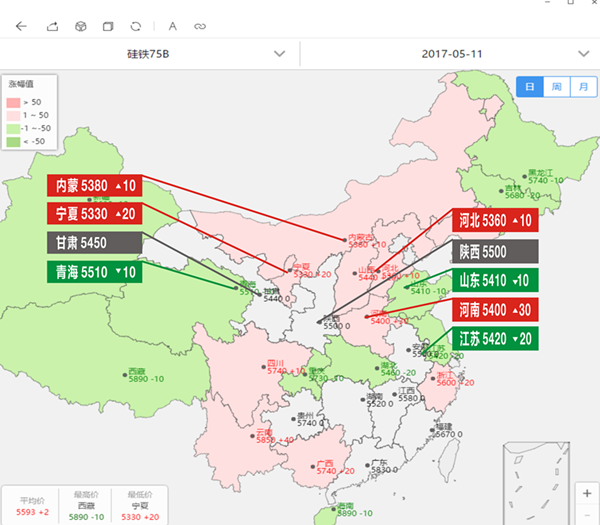Select the 甘肃 5450 callout label
The width and height of the screenshot is (600, 525).
pos(95,243)
